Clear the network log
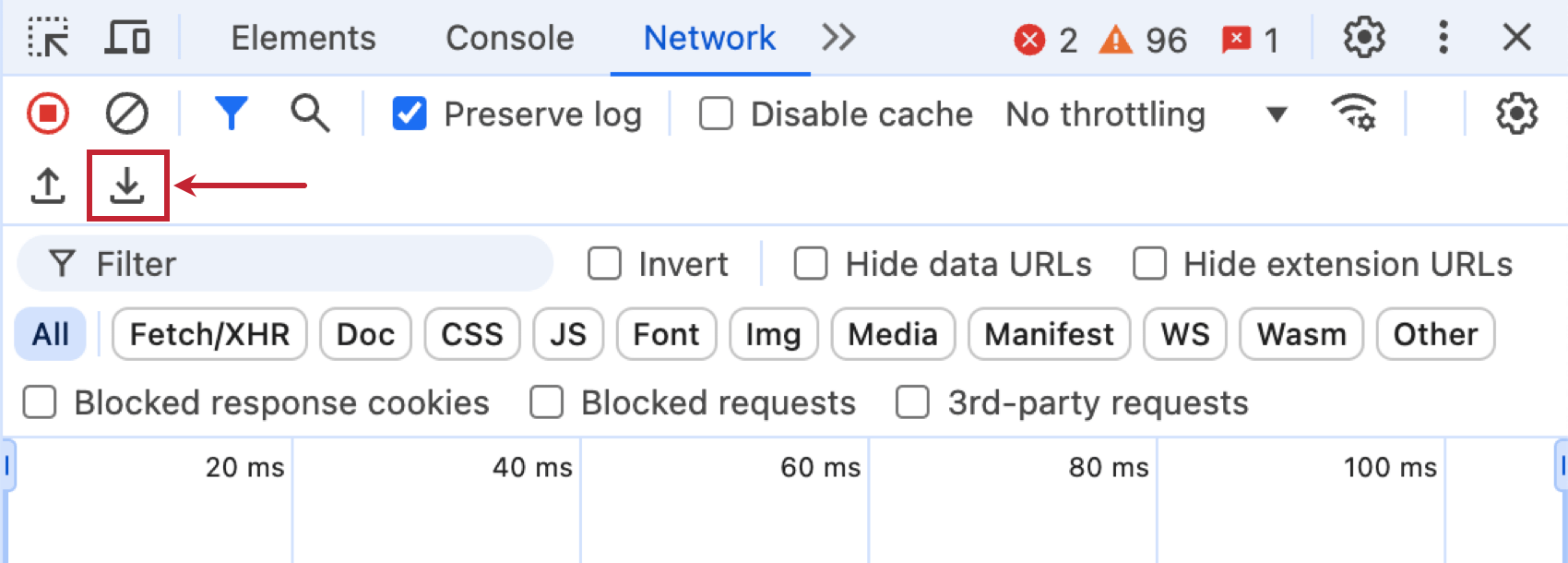 pyautogui.click(x=128, y=114)
